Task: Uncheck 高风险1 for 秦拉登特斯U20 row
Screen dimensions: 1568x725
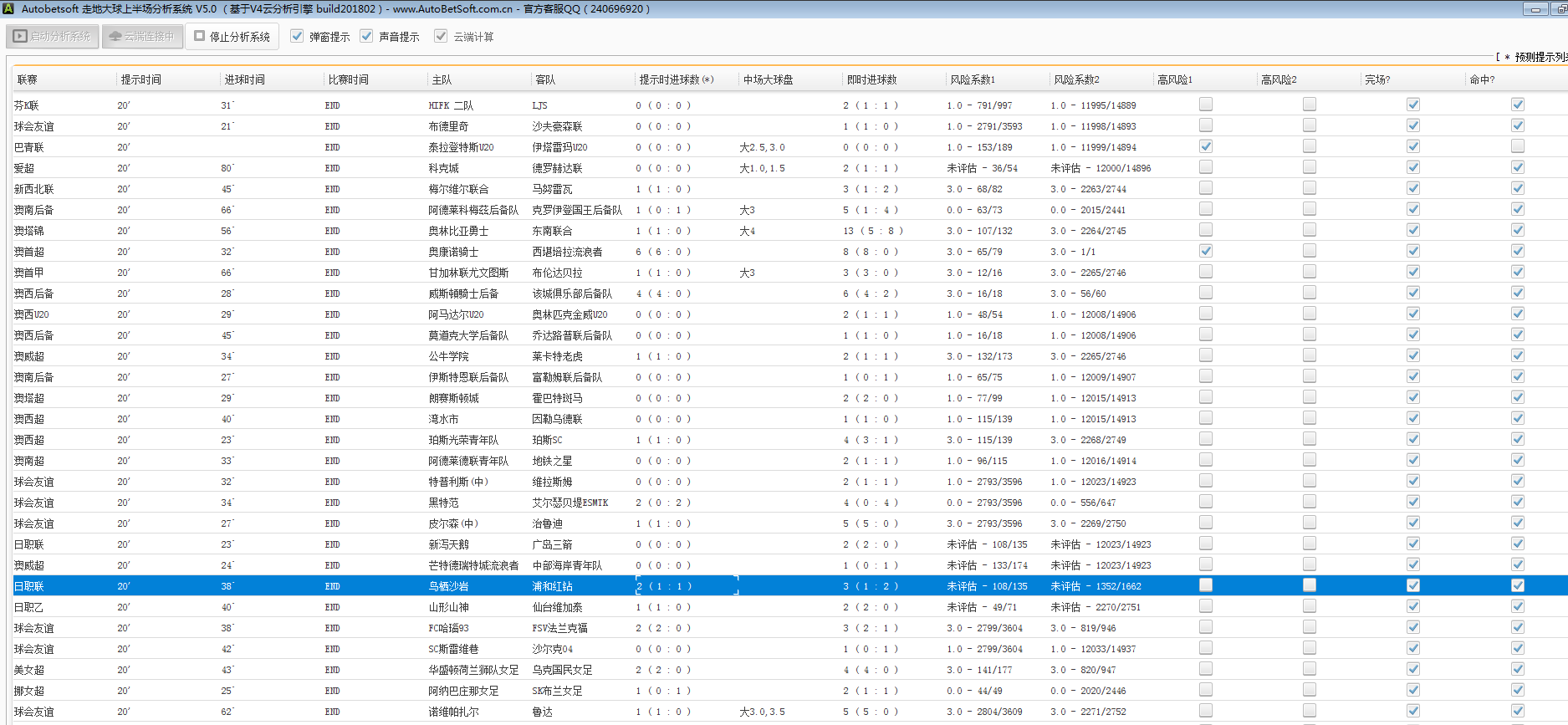Action: coord(1205,146)
